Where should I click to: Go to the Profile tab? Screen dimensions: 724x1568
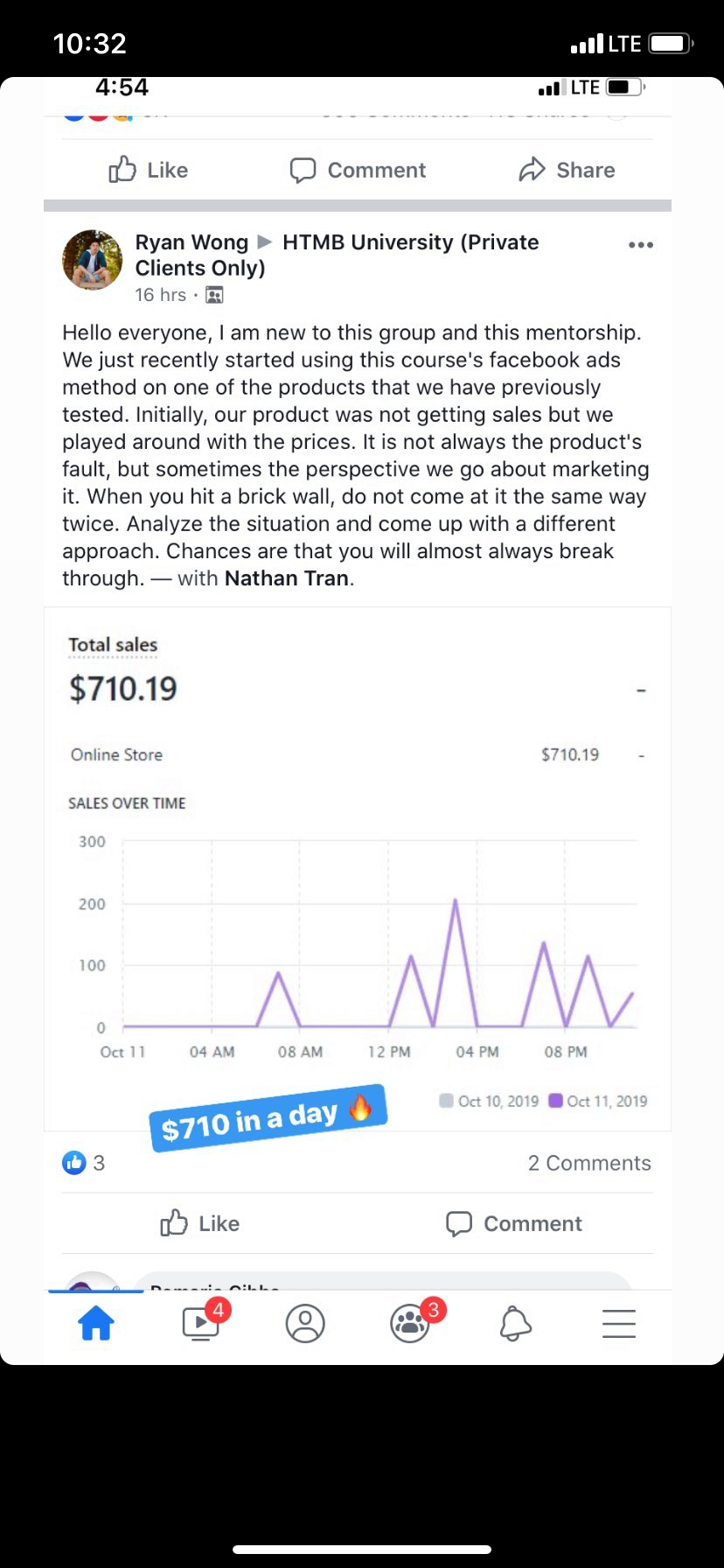click(x=305, y=1324)
